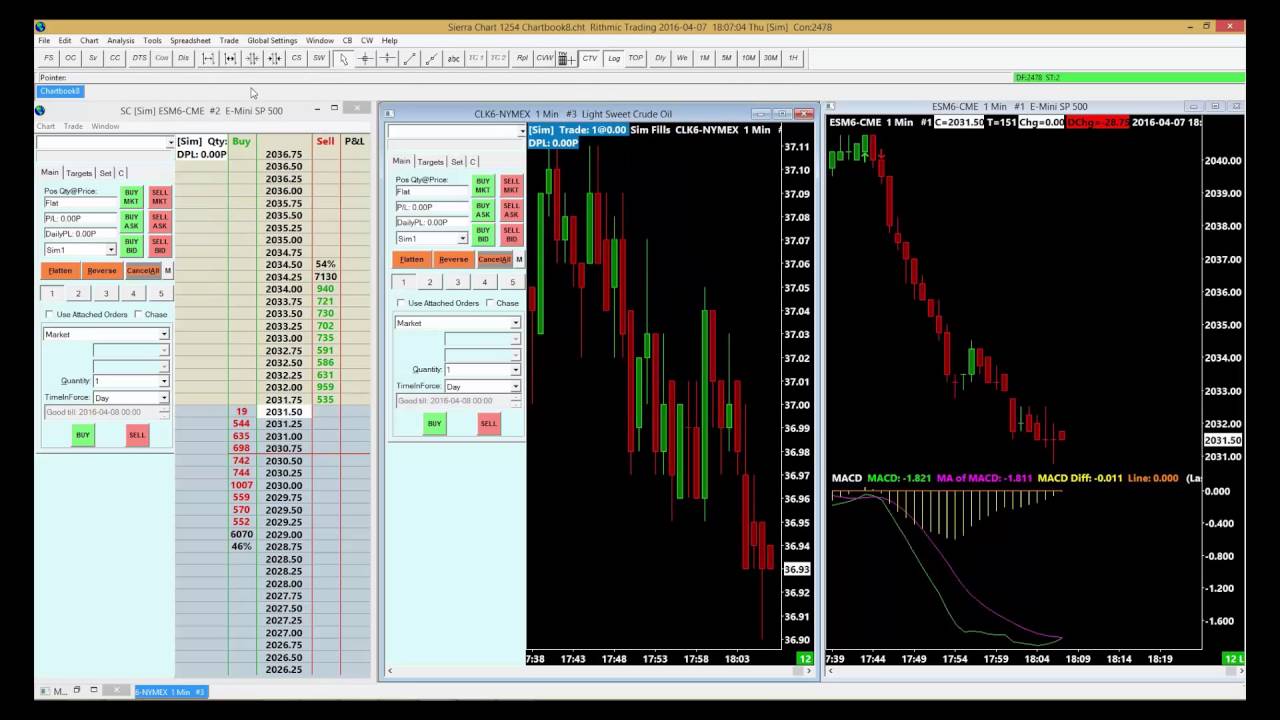Image resolution: width=1280 pixels, height=720 pixels.
Task: Click the CVW toolbar button
Action: (x=544, y=58)
